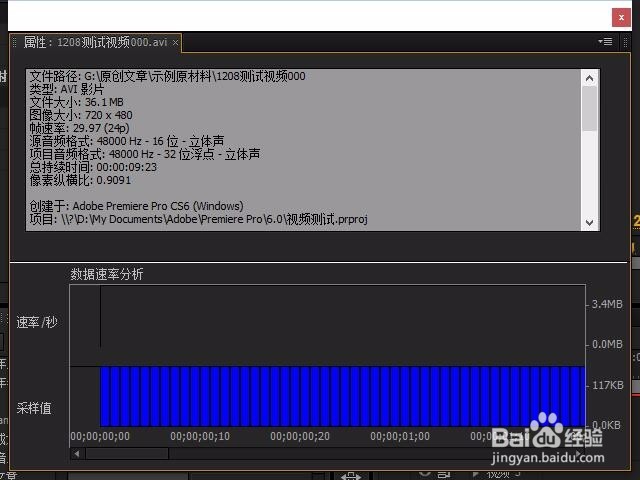Click the created-by line Adobe Premiere Pro CS6

[x=136, y=206]
